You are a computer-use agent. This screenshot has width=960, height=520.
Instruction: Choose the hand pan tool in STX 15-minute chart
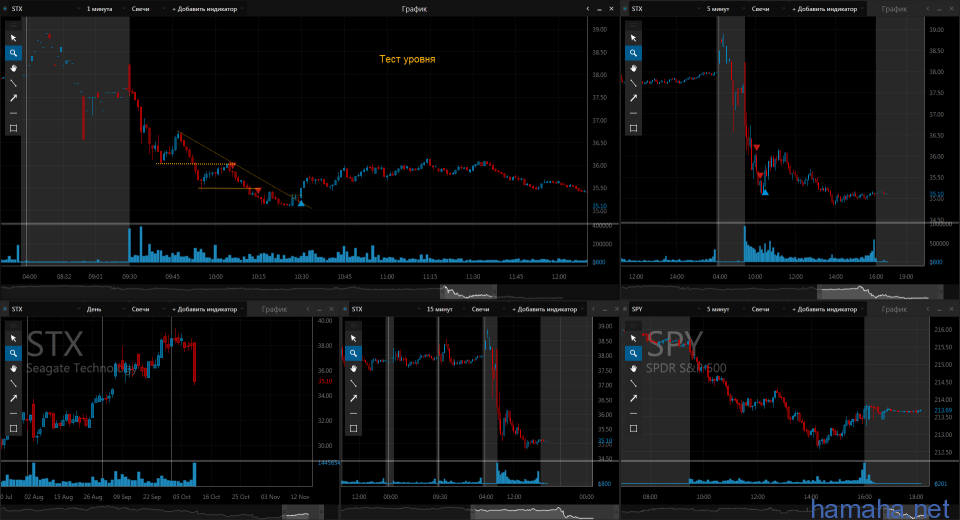(x=353, y=368)
